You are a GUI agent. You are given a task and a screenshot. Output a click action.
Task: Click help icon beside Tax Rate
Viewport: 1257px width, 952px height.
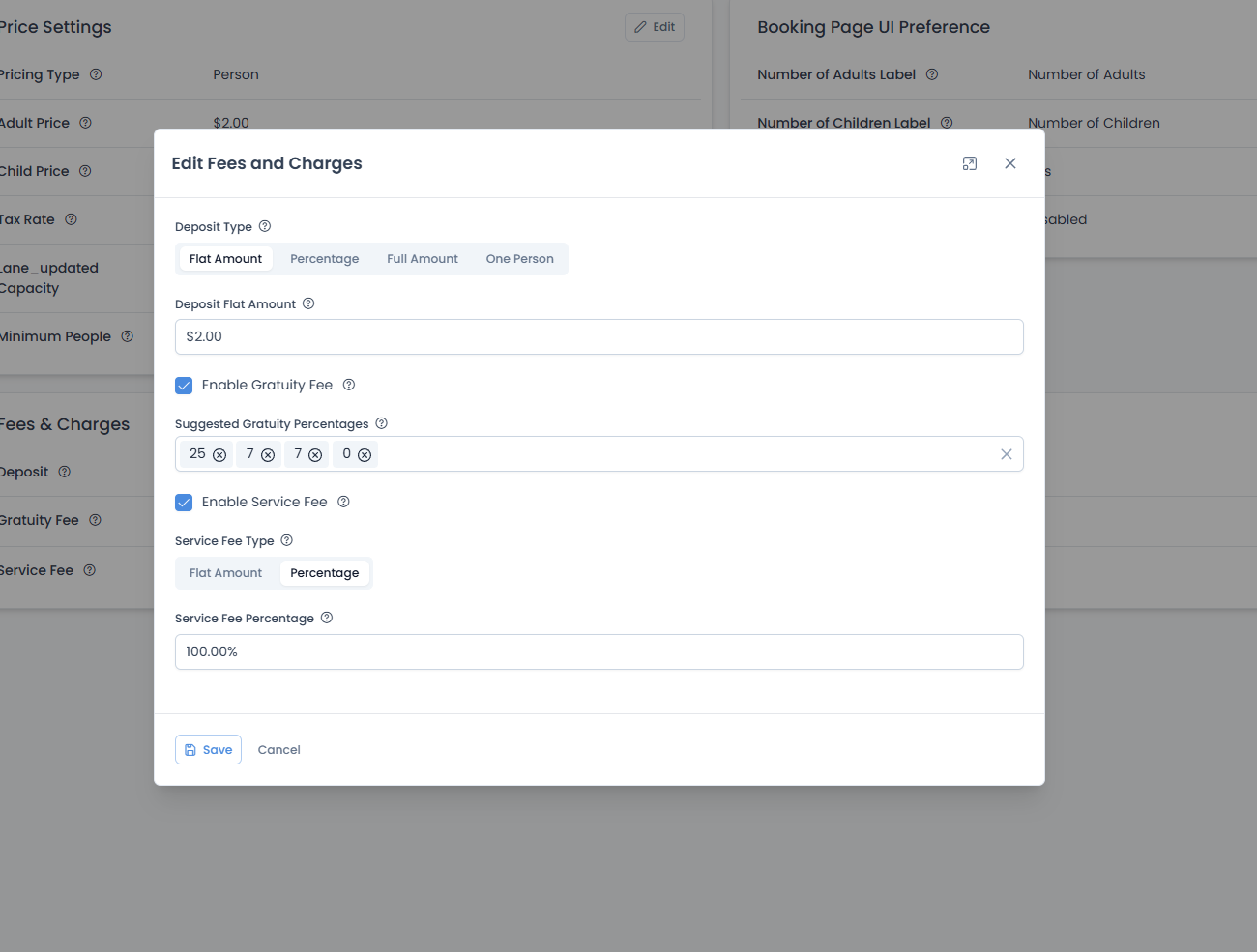point(71,219)
